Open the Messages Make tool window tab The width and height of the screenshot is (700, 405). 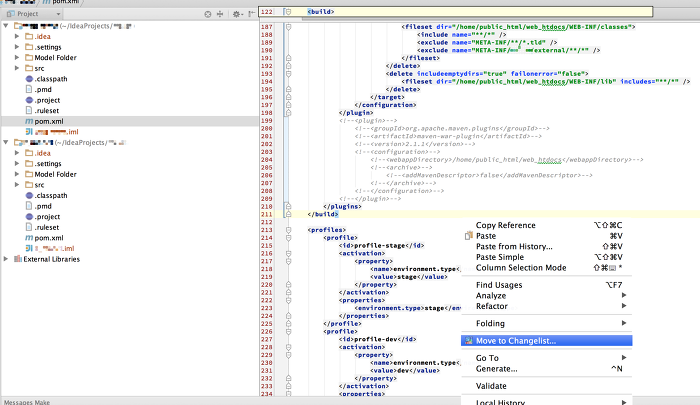(27, 402)
